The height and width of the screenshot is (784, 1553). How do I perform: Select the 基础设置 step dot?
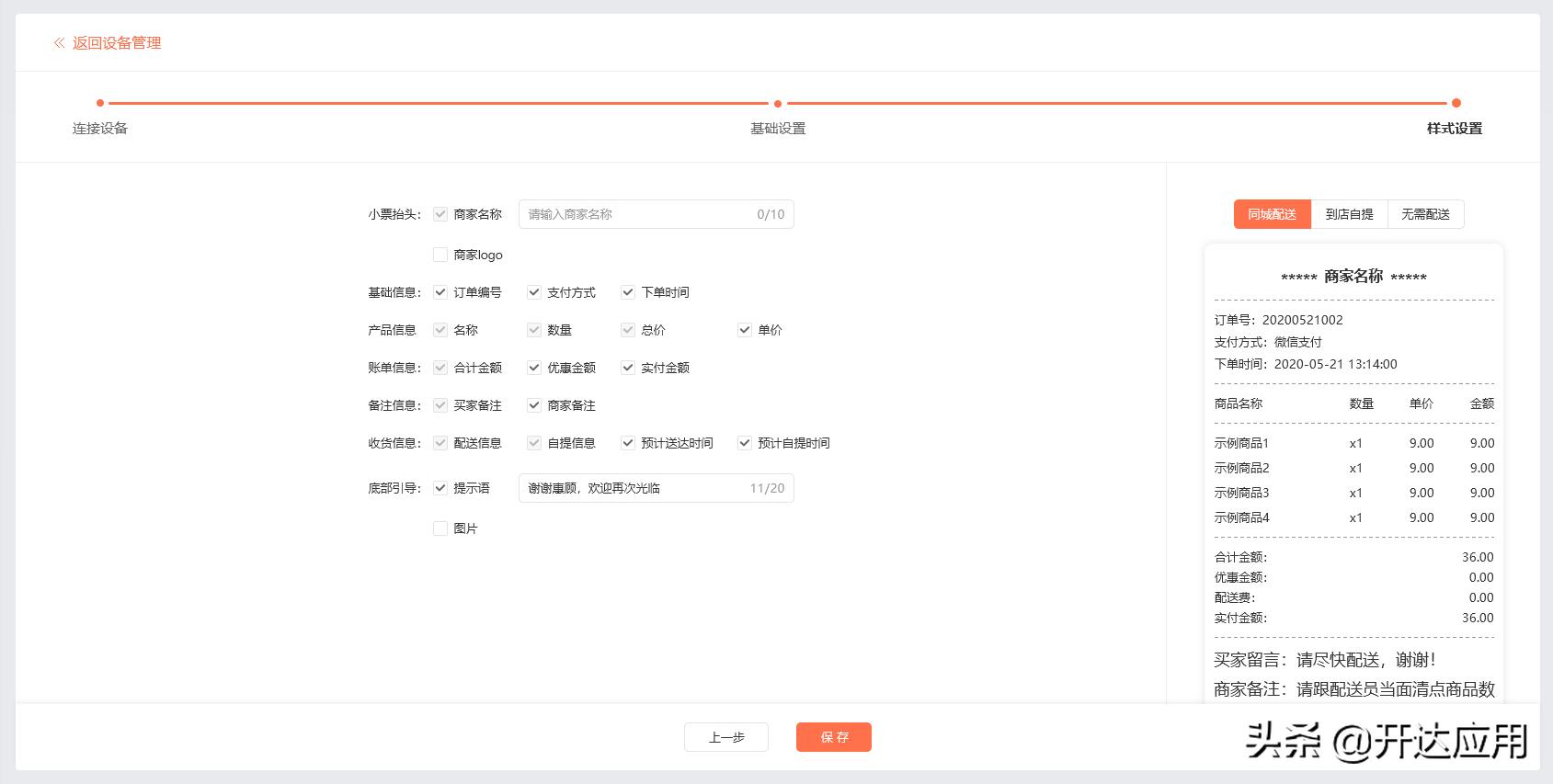click(778, 104)
